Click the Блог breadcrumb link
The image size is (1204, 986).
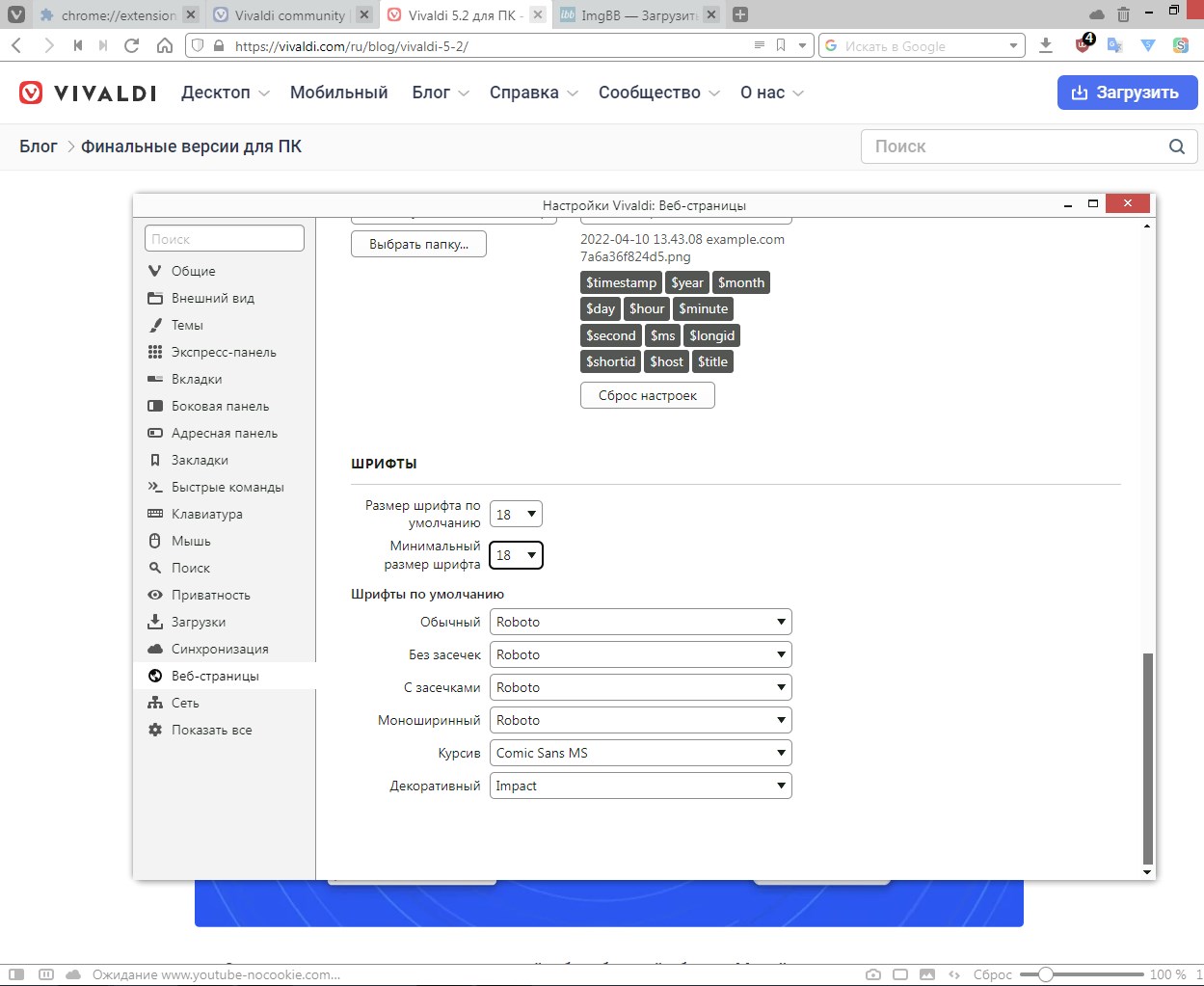pyautogui.click(x=39, y=147)
